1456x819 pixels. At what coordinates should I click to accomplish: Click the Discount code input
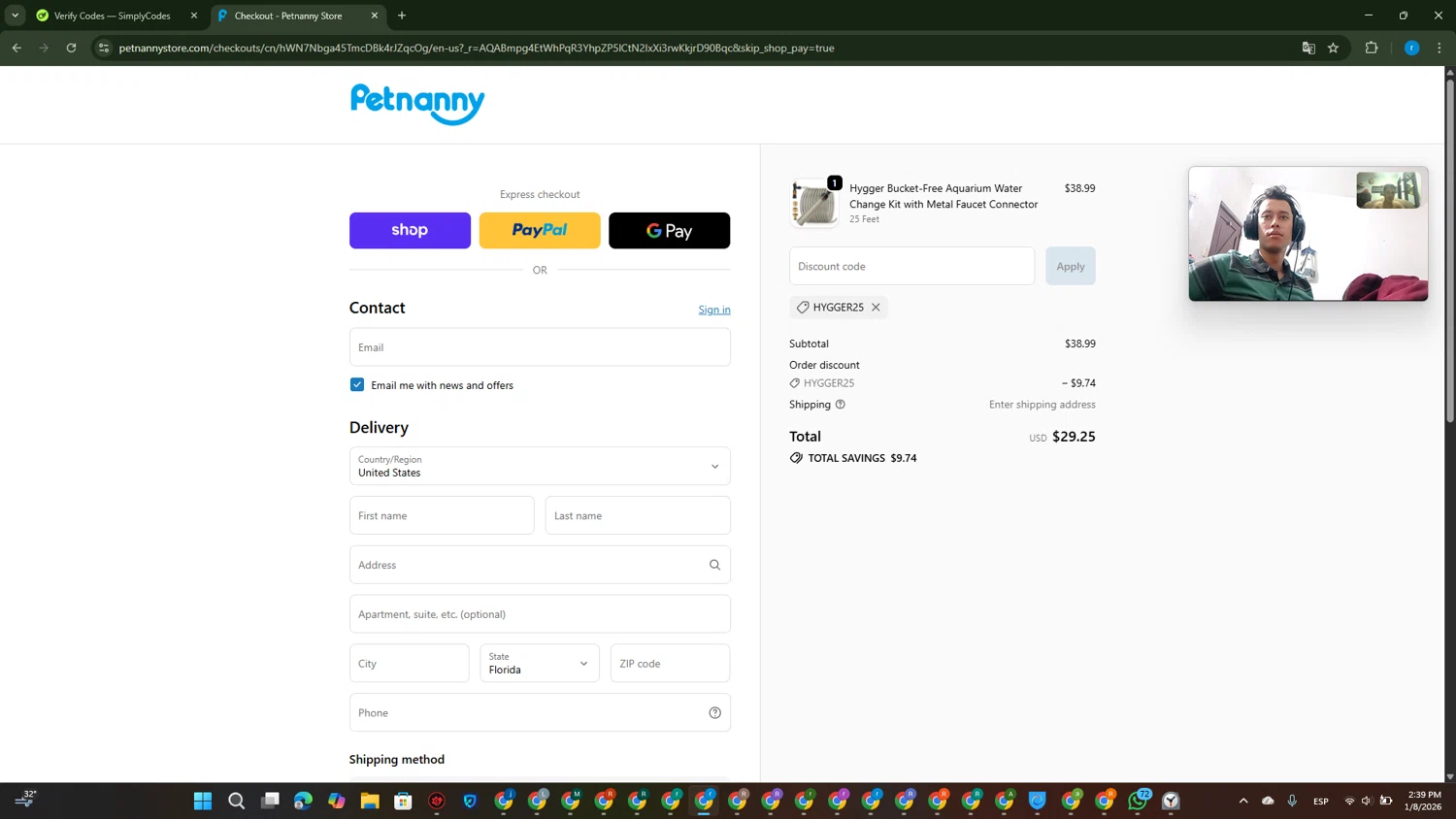(x=911, y=266)
